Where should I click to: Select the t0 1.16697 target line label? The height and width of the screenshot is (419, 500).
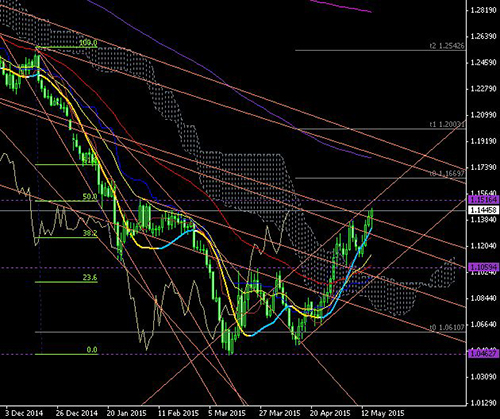(447, 173)
